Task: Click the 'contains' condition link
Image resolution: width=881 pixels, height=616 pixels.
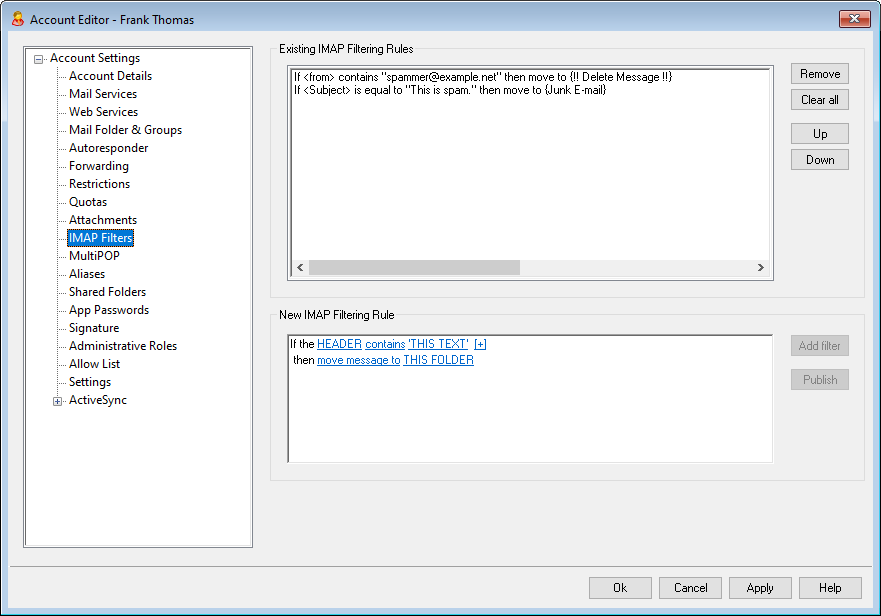Action: [385, 344]
